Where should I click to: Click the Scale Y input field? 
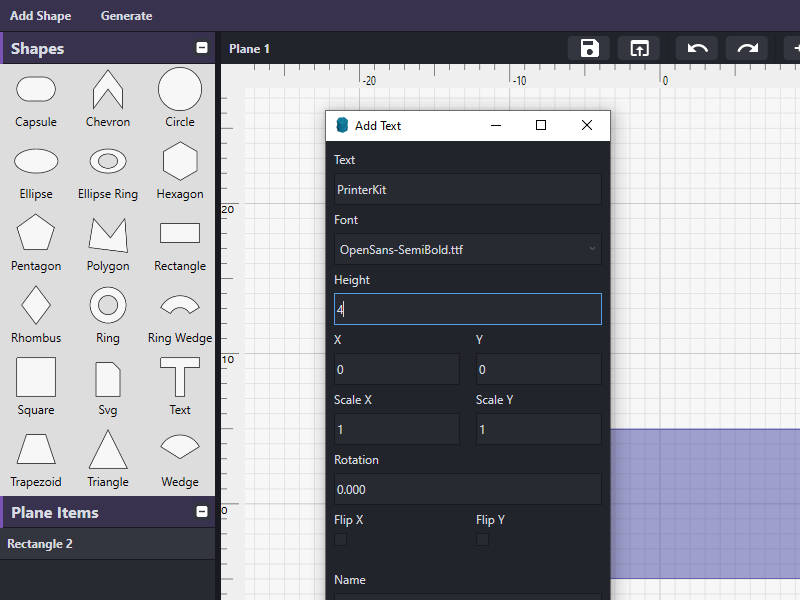[x=539, y=430]
